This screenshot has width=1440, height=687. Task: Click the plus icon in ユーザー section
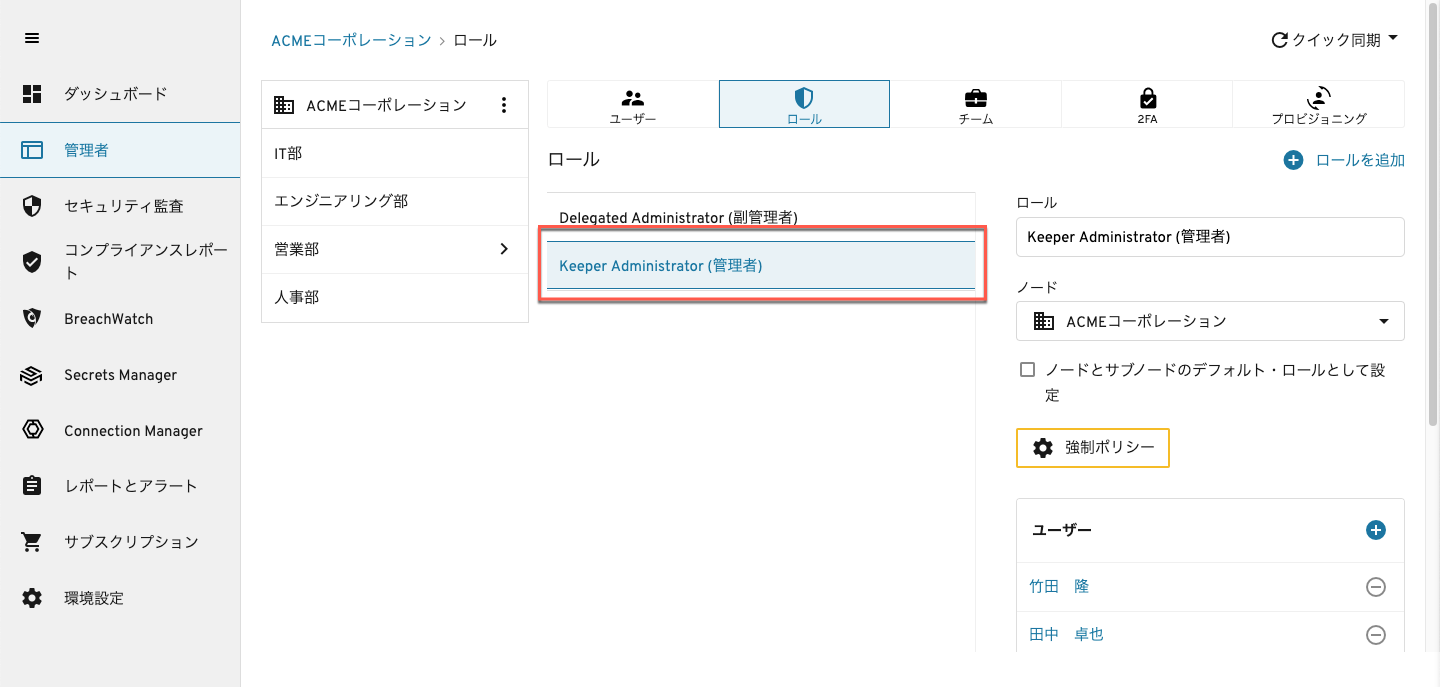point(1376,530)
